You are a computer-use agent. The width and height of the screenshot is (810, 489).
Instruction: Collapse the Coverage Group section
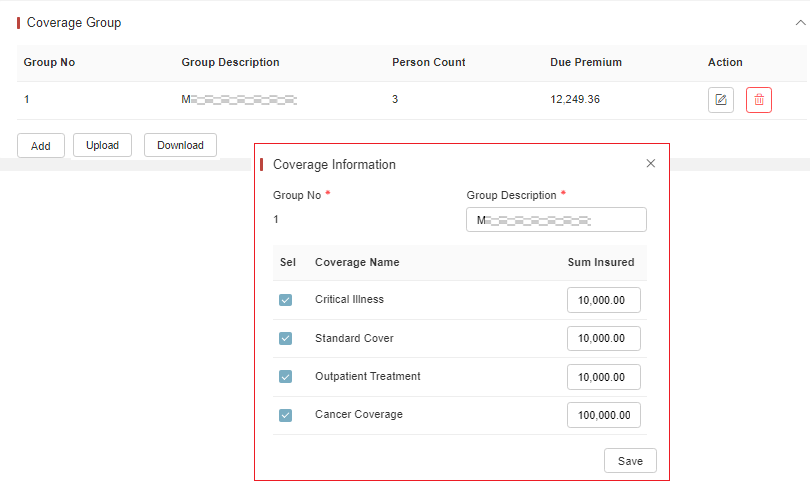pyautogui.click(x=800, y=23)
